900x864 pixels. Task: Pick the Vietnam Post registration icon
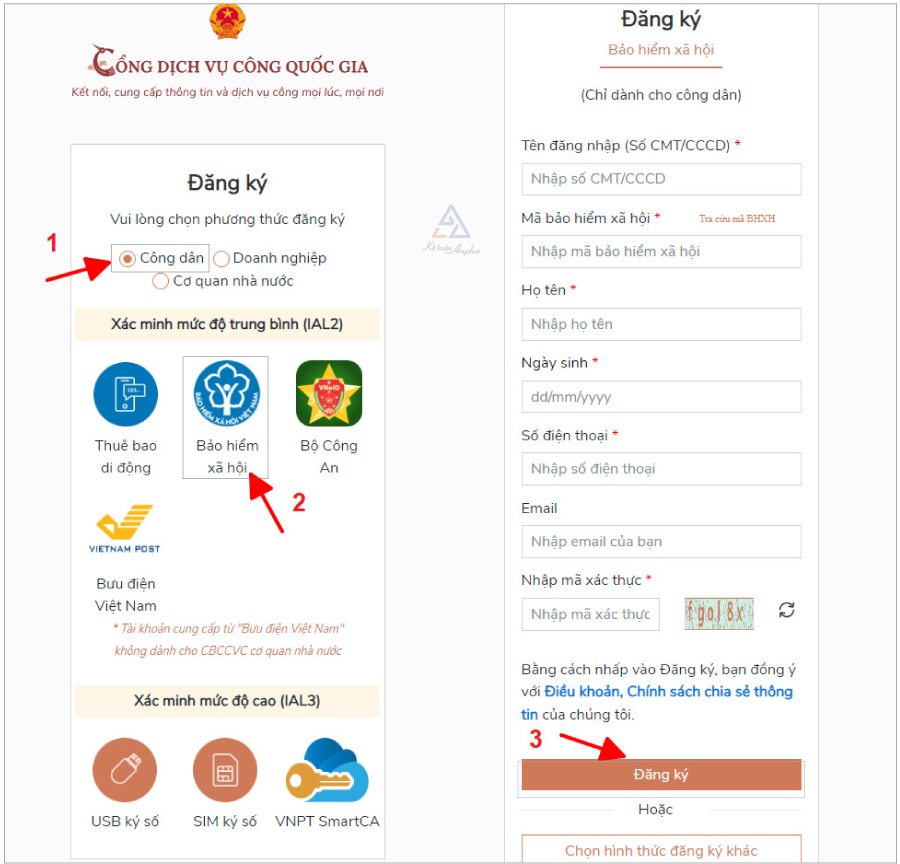coord(125,529)
